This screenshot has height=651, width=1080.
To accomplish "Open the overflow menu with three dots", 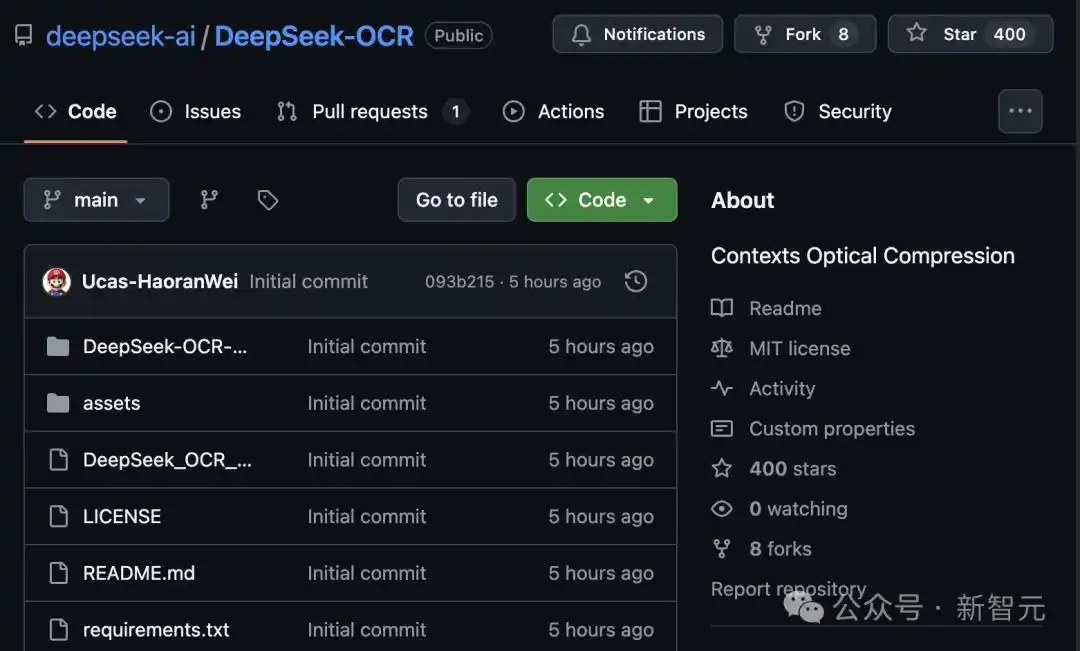I will pos(1020,110).
